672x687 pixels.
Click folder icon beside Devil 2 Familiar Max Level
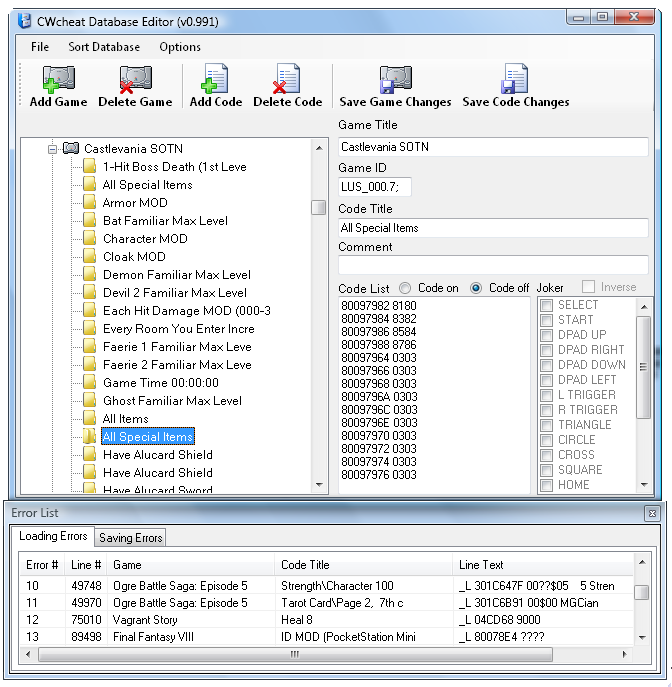(89, 292)
